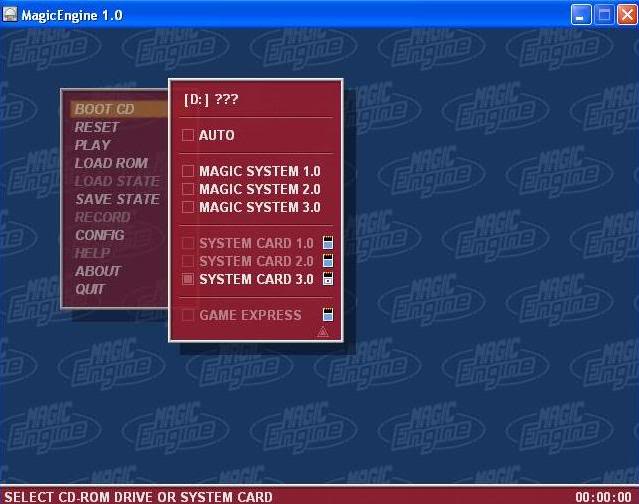Check the Magic System 3.0 box
The width and height of the screenshot is (639, 504).
(188, 207)
